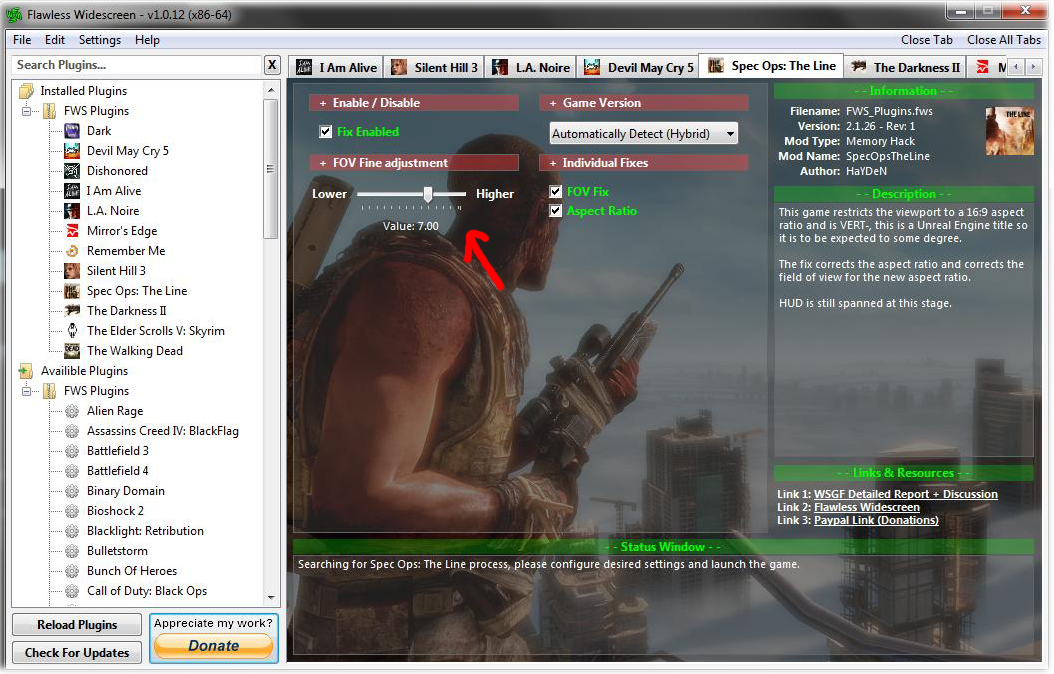Collapse the FOV Fine adjustment section header
The image size is (1054, 674).
(x=413, y=163)
